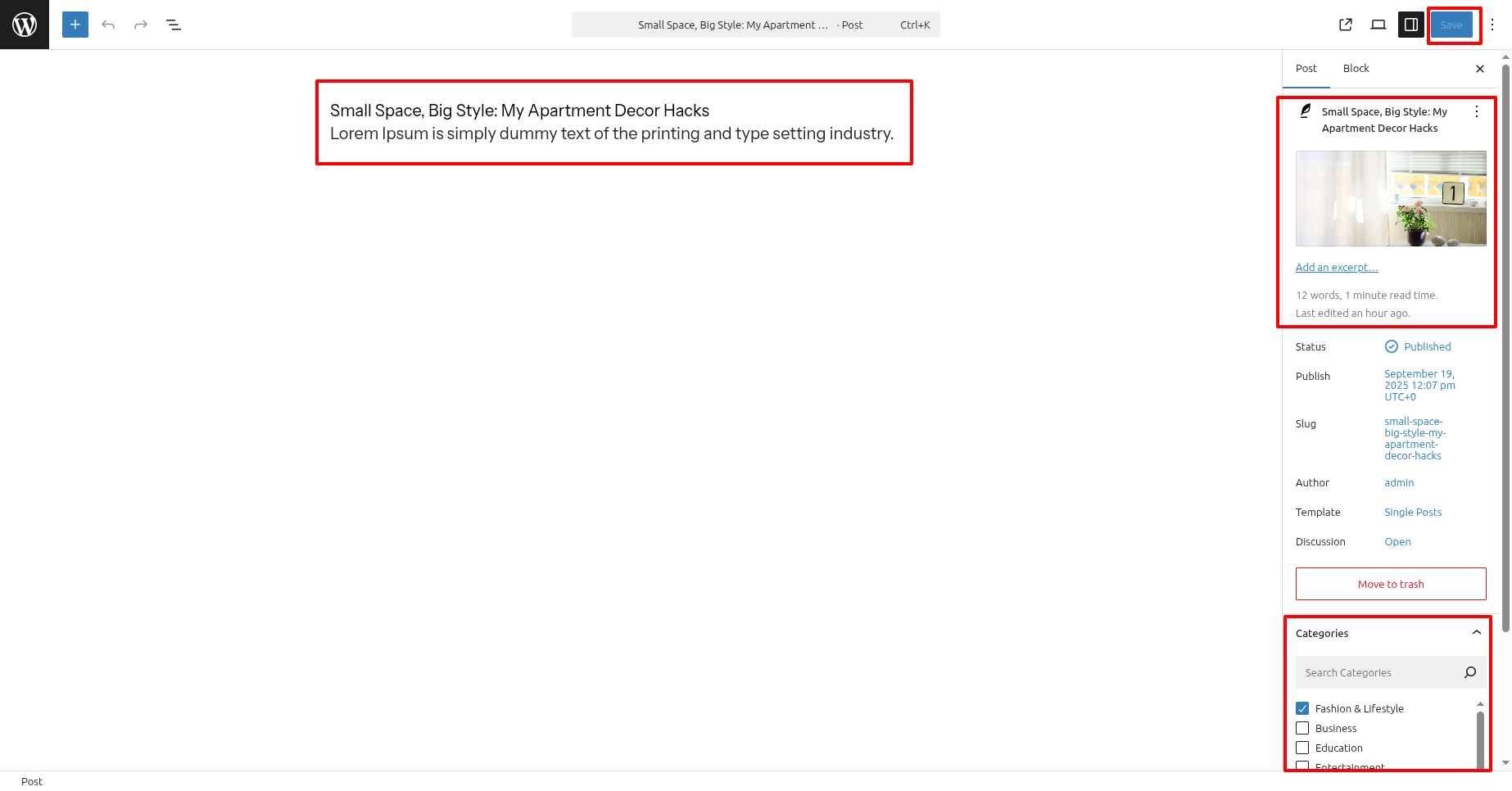Click the Redo arrow icon
Viewport: 1512px width, 791px height.
pos(141,25)
